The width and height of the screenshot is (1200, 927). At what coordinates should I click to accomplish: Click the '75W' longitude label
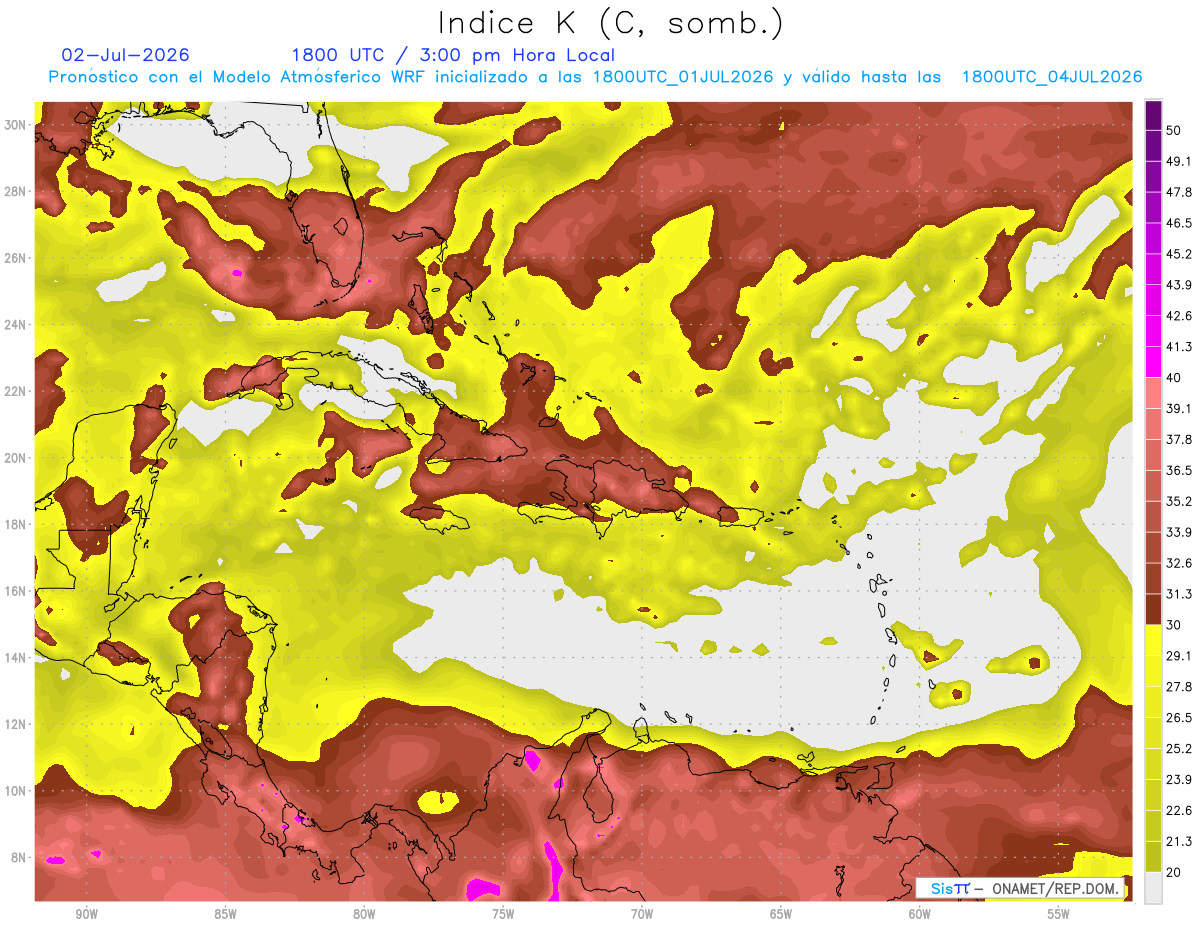tap(503, 915)
